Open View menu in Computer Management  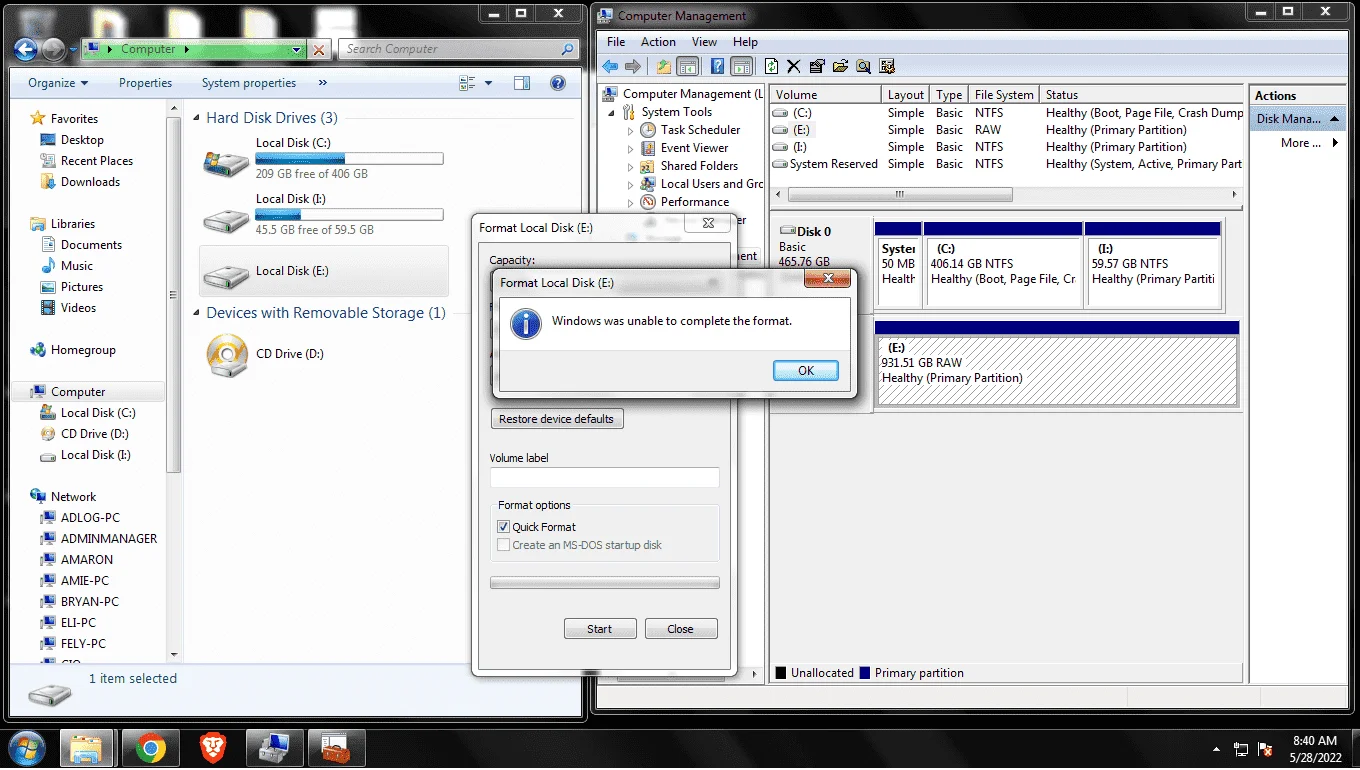coord(704,42)
